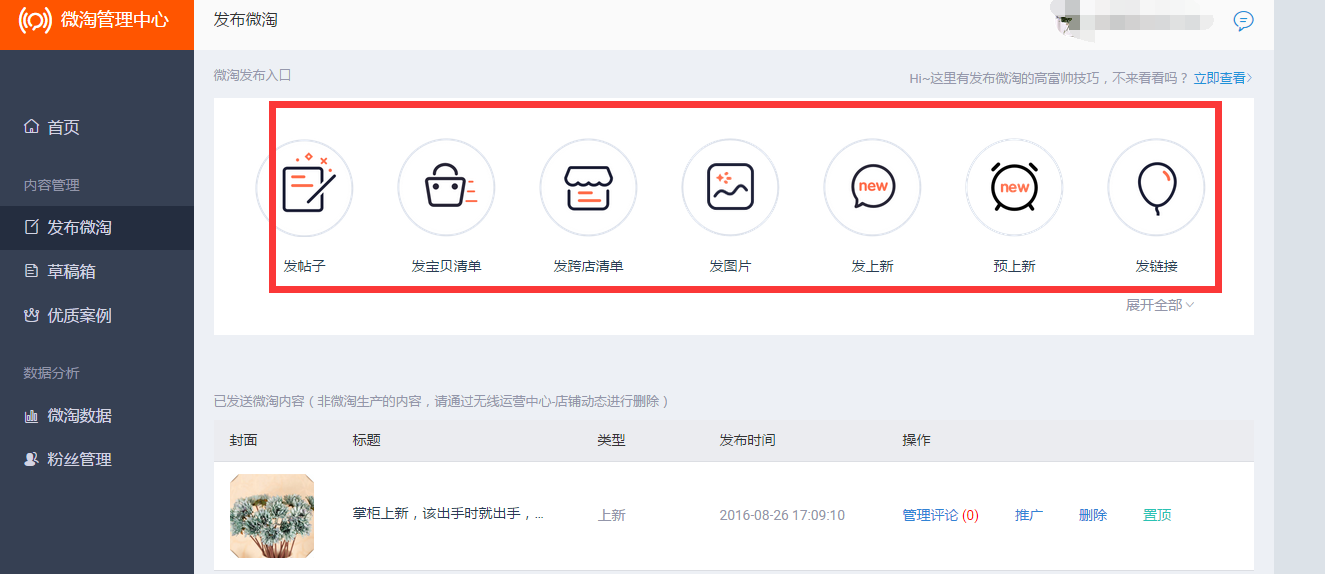
Task: Click the 发链接 balloon icon
Action: point(1156,188)
